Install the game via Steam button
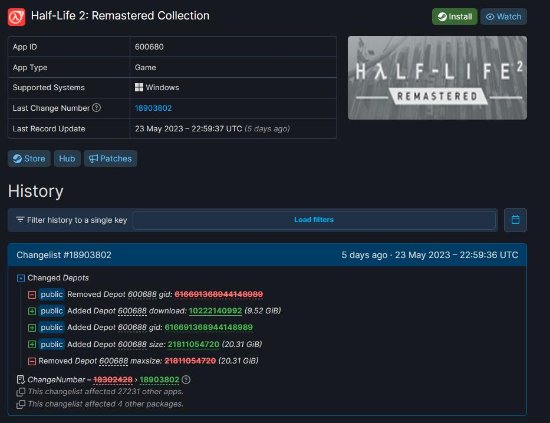Viewport: 550px width, 423px height. (454, 16)
